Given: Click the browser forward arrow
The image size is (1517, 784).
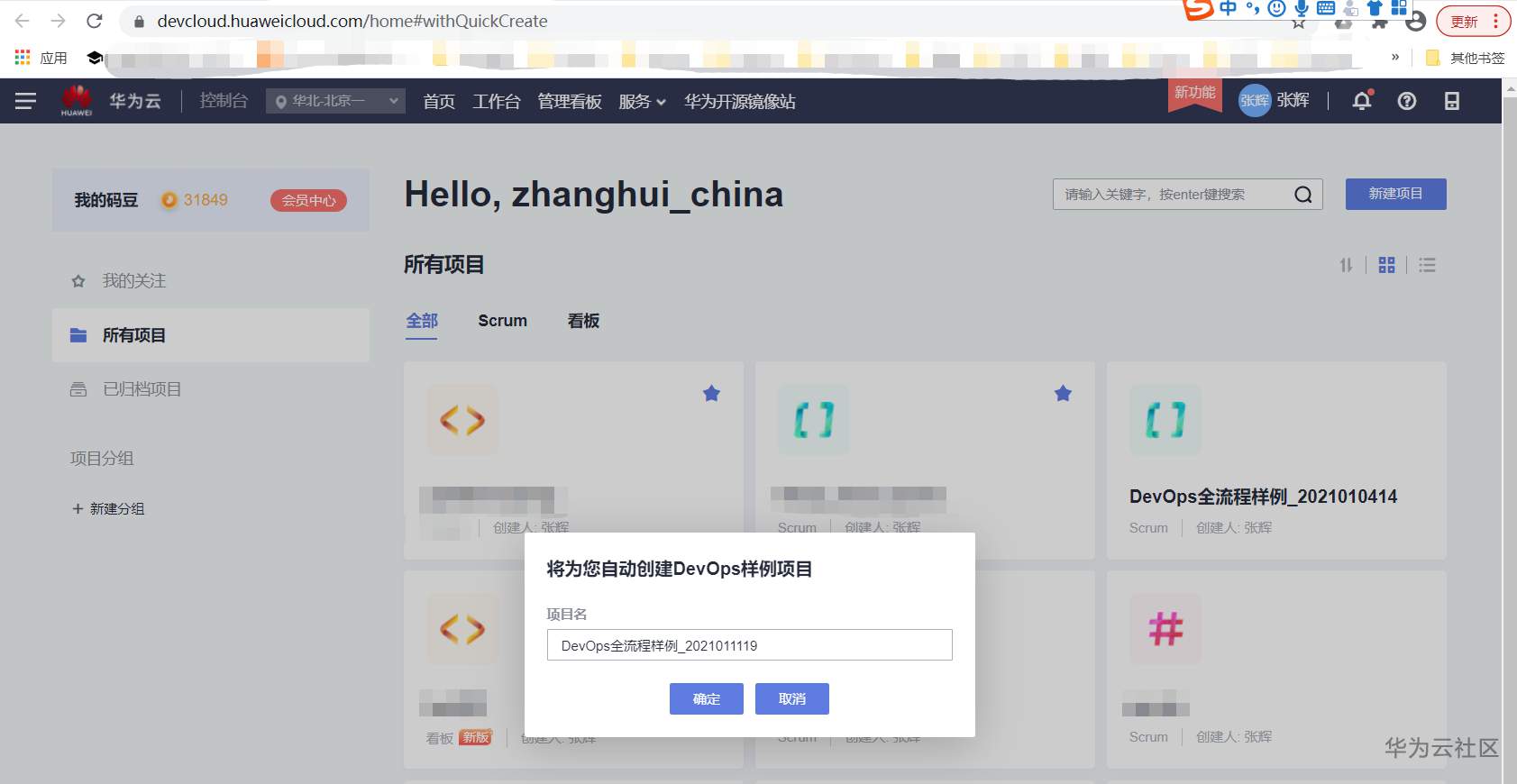Looking at the screenshot, I should point(59,21).
